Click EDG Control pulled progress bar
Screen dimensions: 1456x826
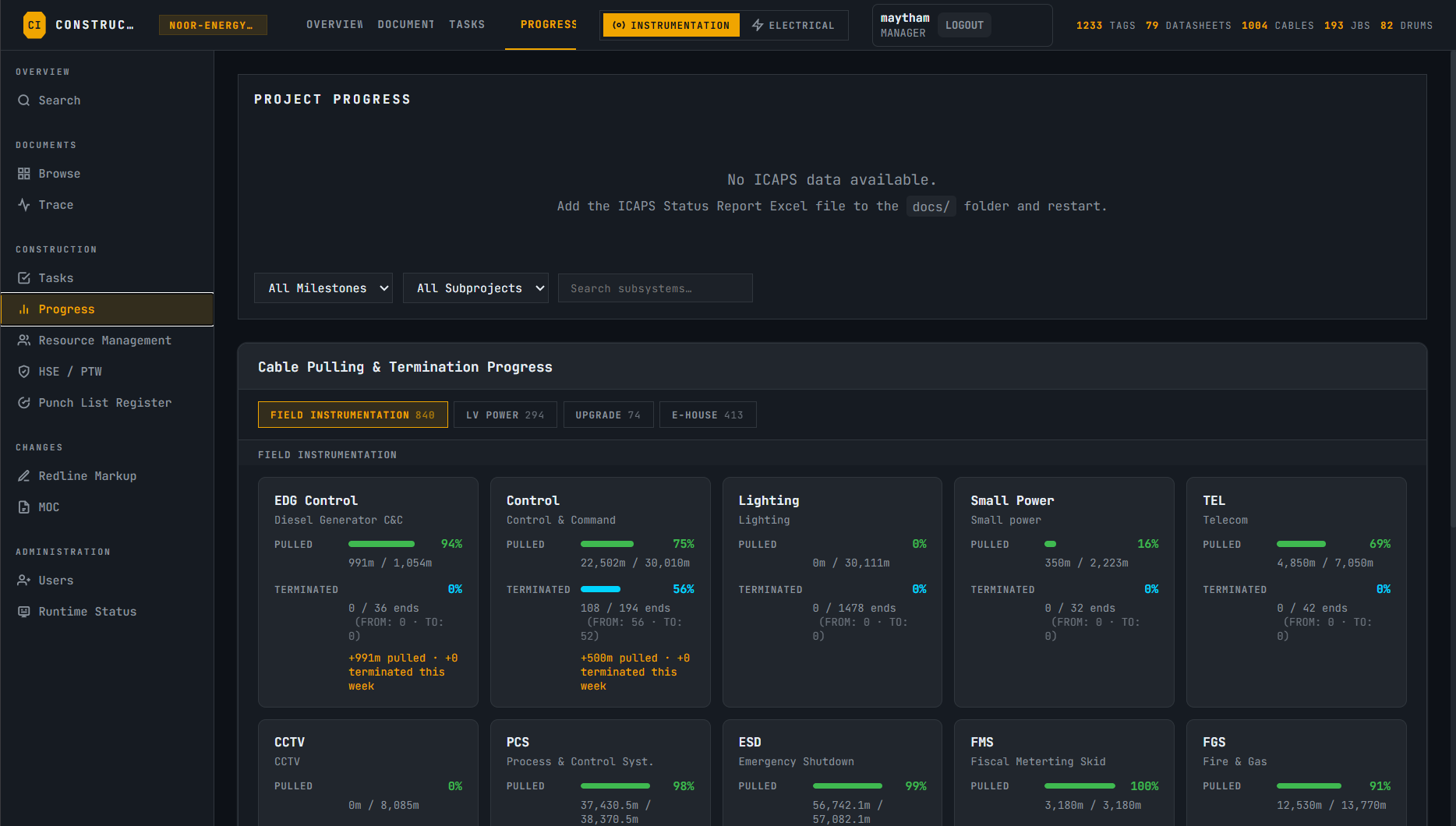(x=382, y=544)
